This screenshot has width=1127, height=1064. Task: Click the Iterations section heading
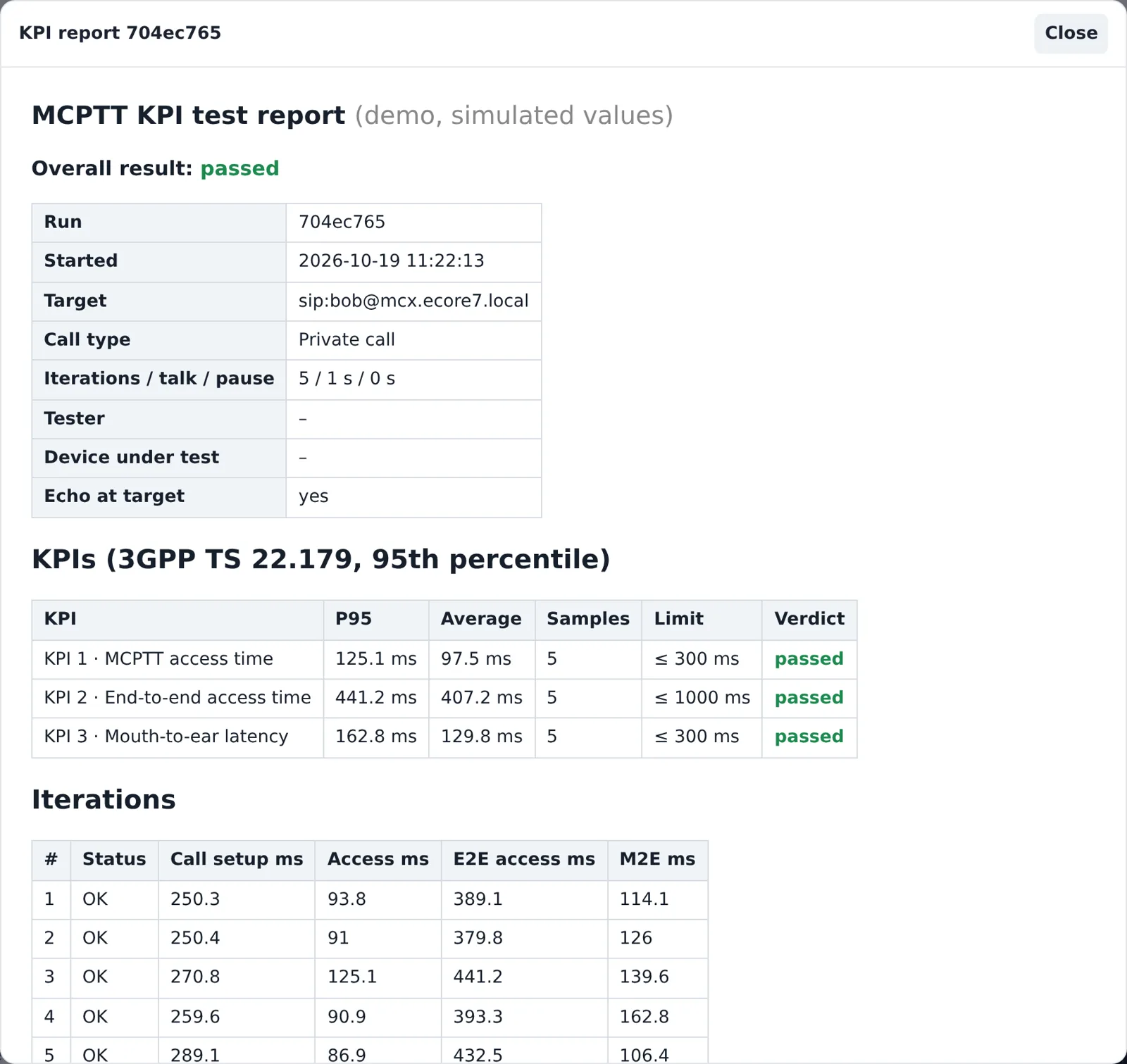click(x=104, y=800)
